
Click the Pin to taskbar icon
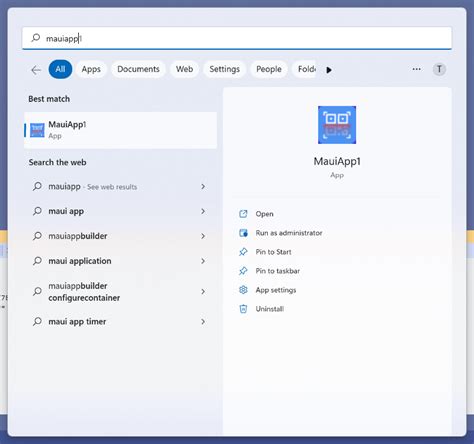point(243,271)
